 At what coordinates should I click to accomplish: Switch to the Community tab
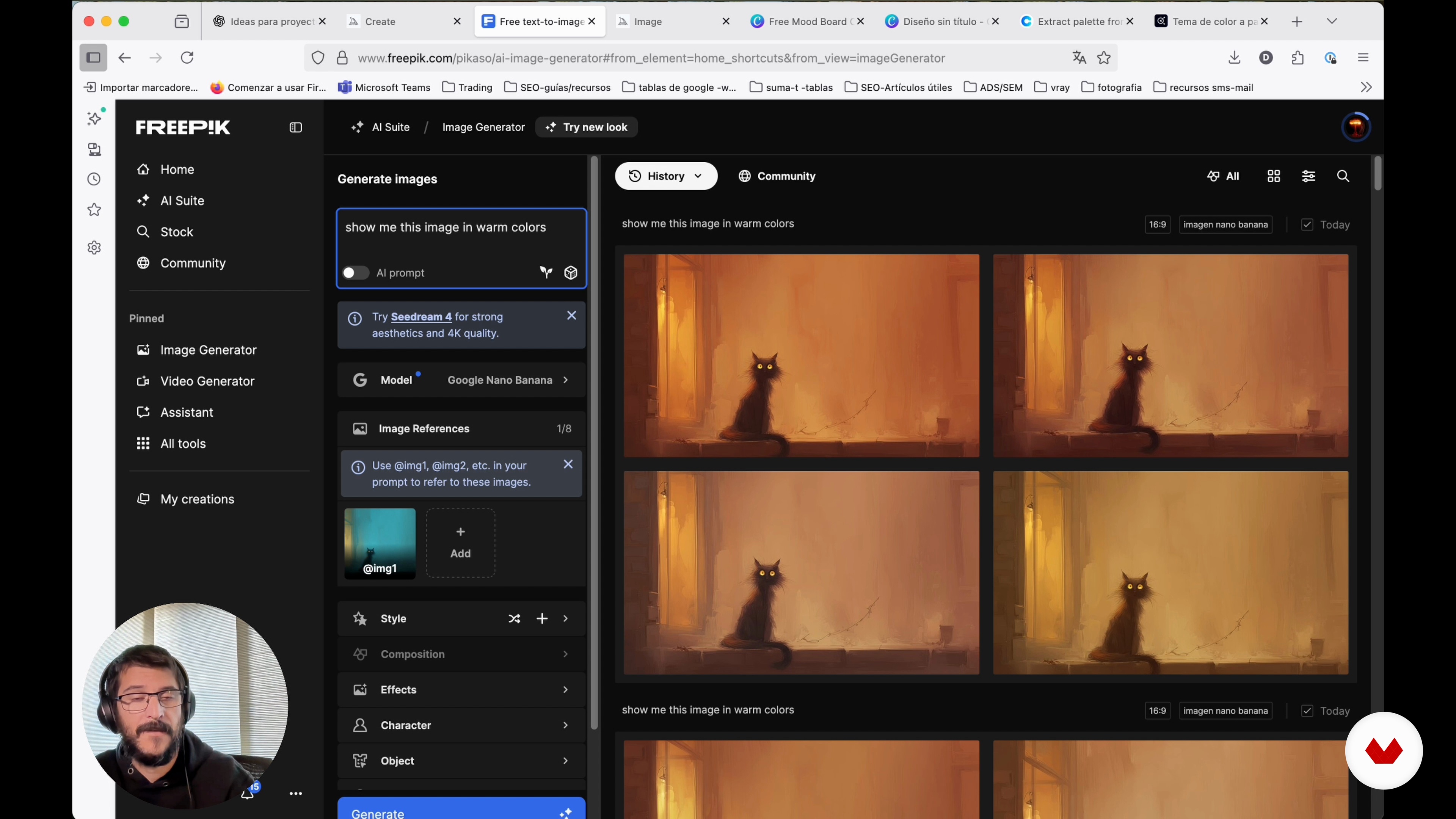pos(777,176)
